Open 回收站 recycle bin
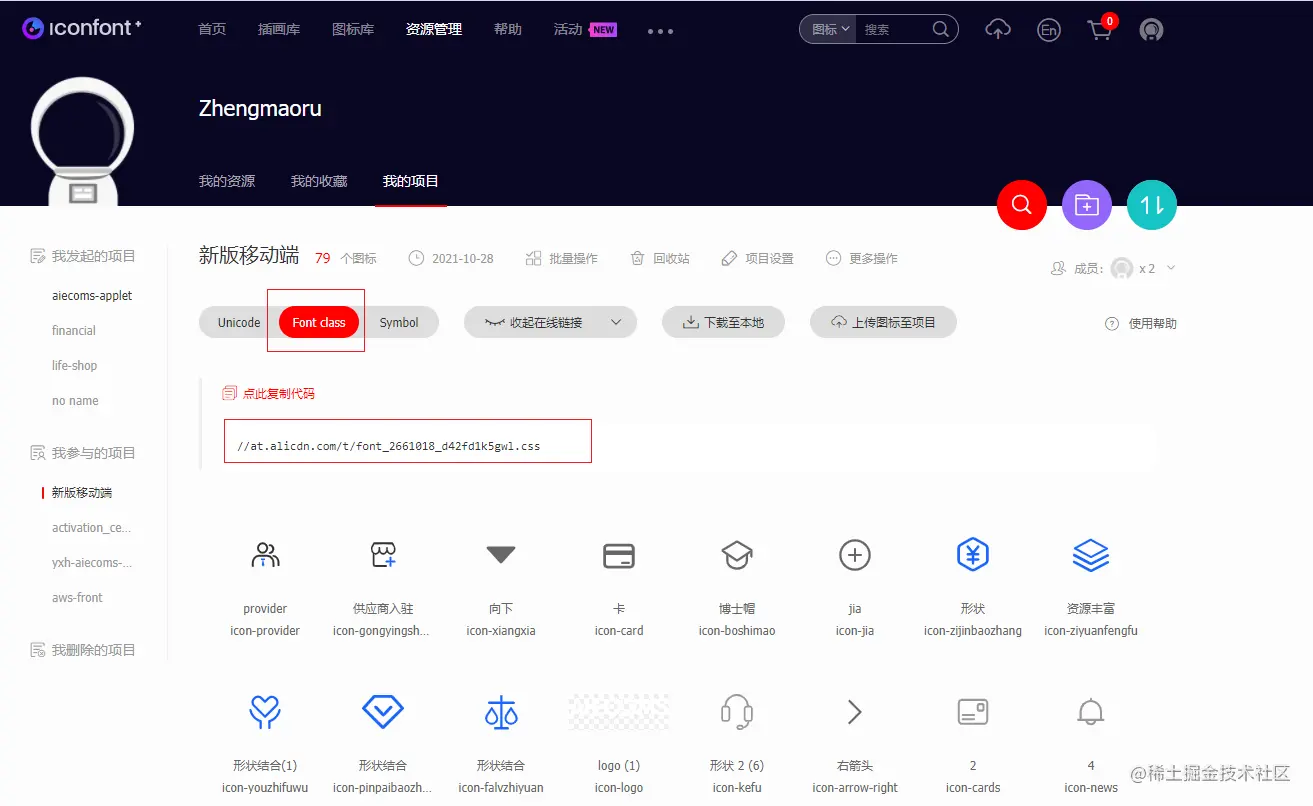 660,258
